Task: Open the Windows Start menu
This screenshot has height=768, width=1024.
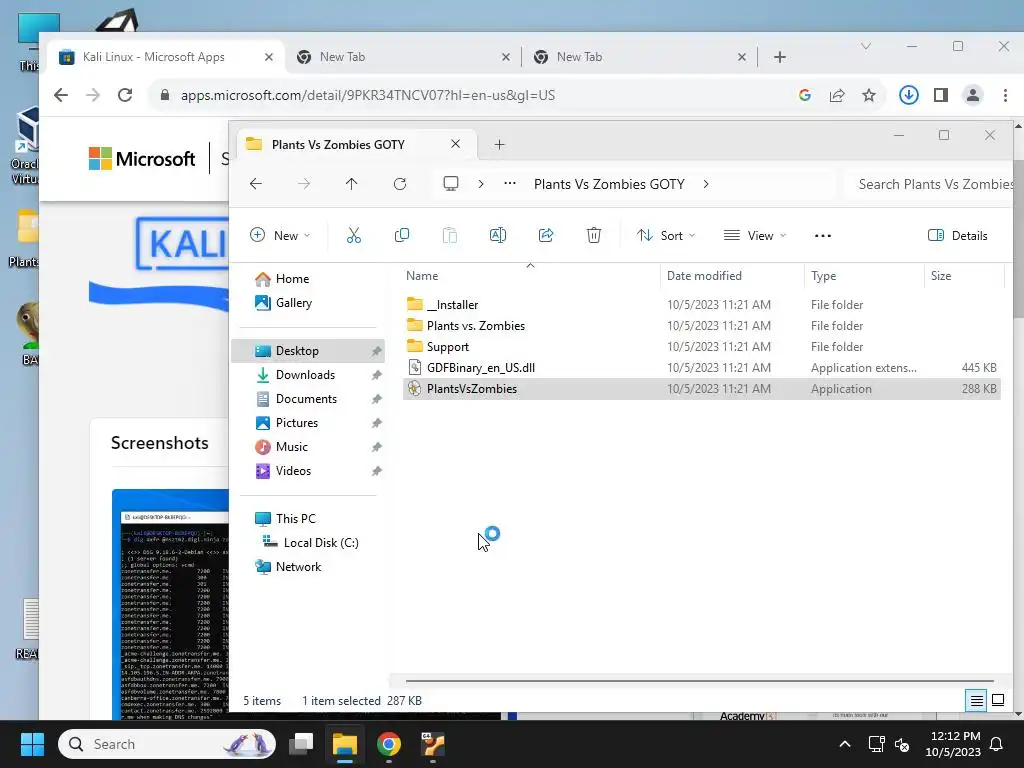Action: 32,744
